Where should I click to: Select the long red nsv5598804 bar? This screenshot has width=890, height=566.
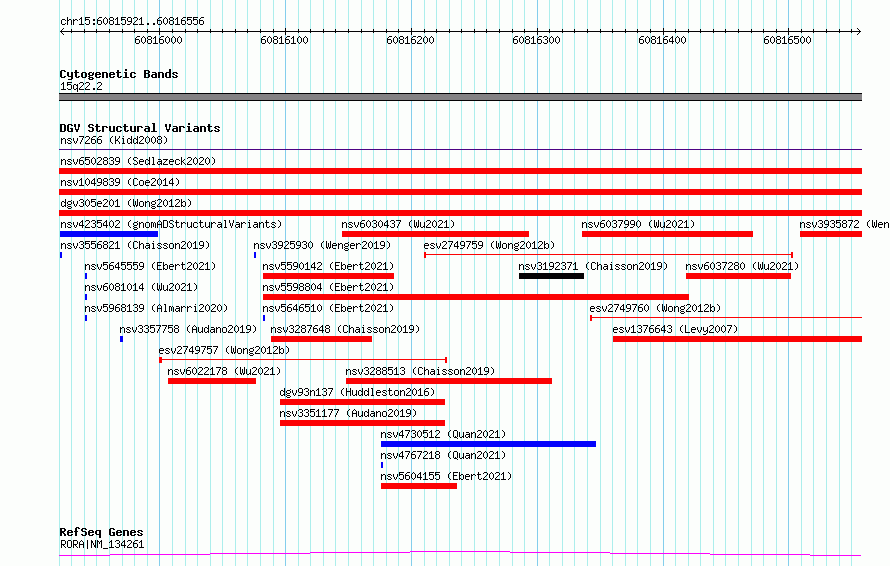(x=476, y=297)
